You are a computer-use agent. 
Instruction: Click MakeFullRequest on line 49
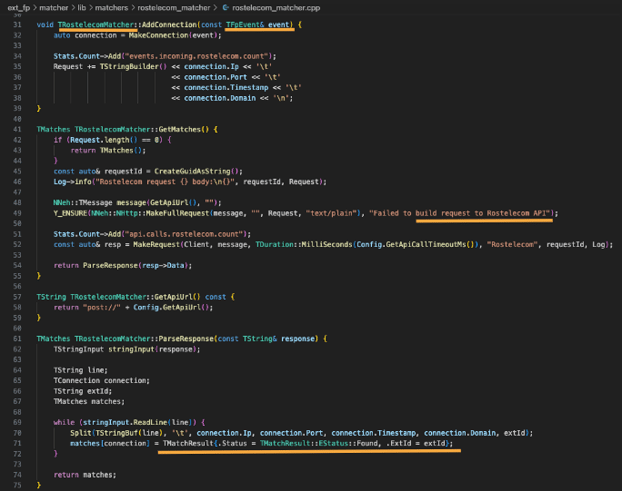[177, 213]
